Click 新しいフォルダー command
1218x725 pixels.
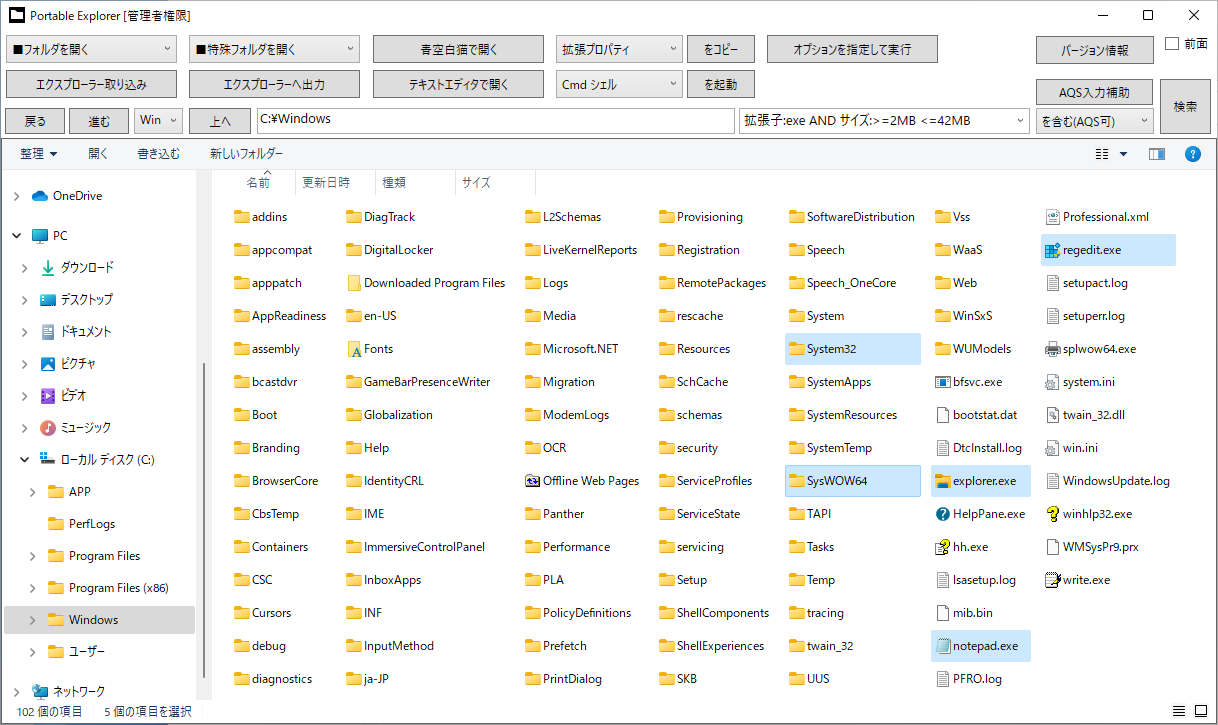[246, 154]
